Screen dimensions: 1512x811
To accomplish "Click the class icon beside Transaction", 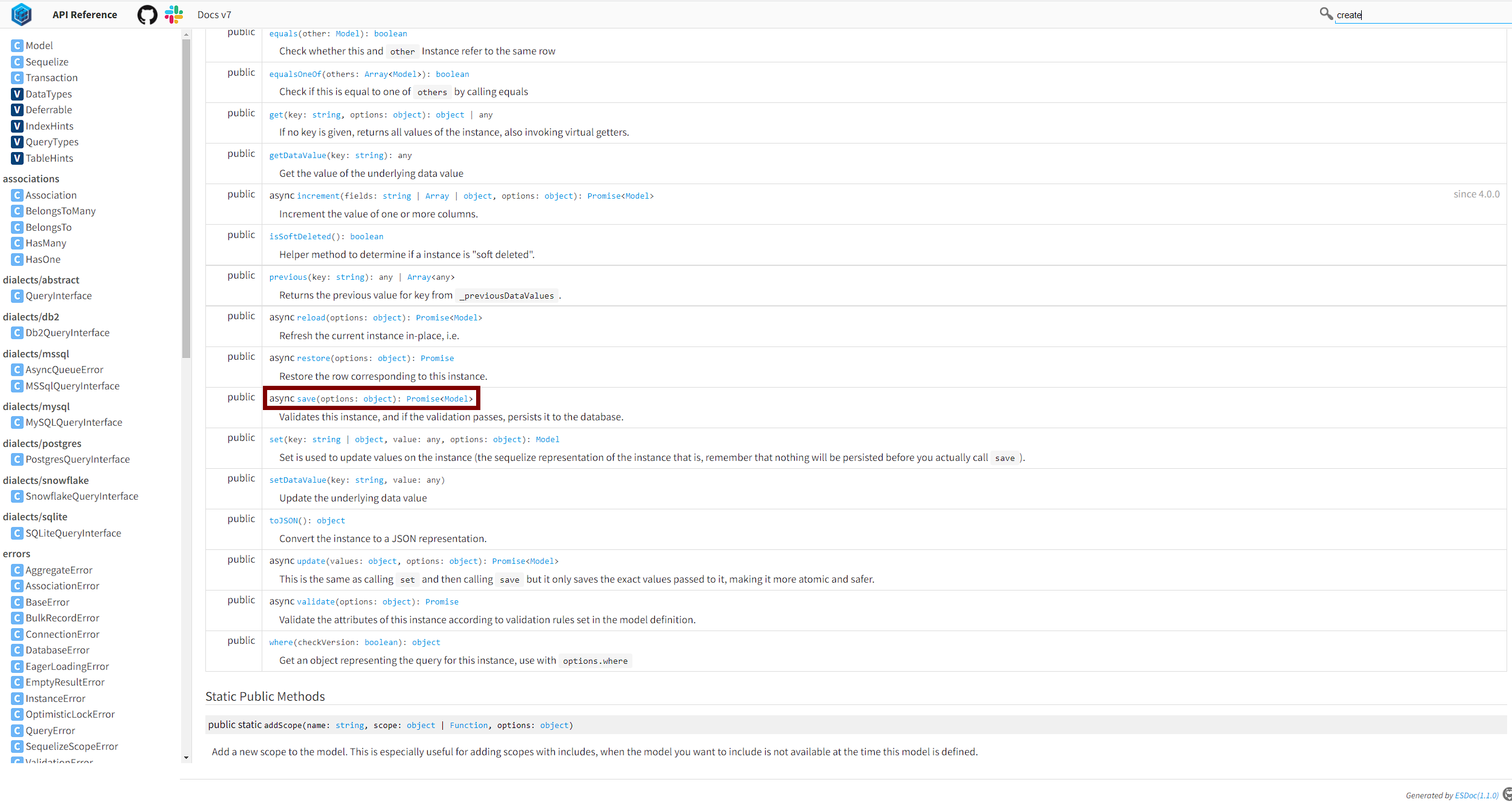I will [x=18, y=78].
